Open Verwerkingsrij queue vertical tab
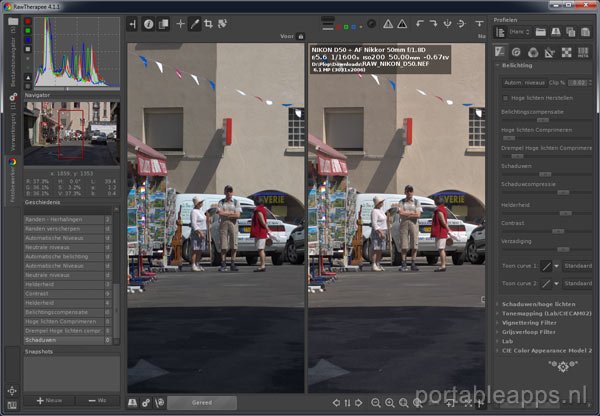This screenshot has width=600, height=416. click(x=13, y=122)
